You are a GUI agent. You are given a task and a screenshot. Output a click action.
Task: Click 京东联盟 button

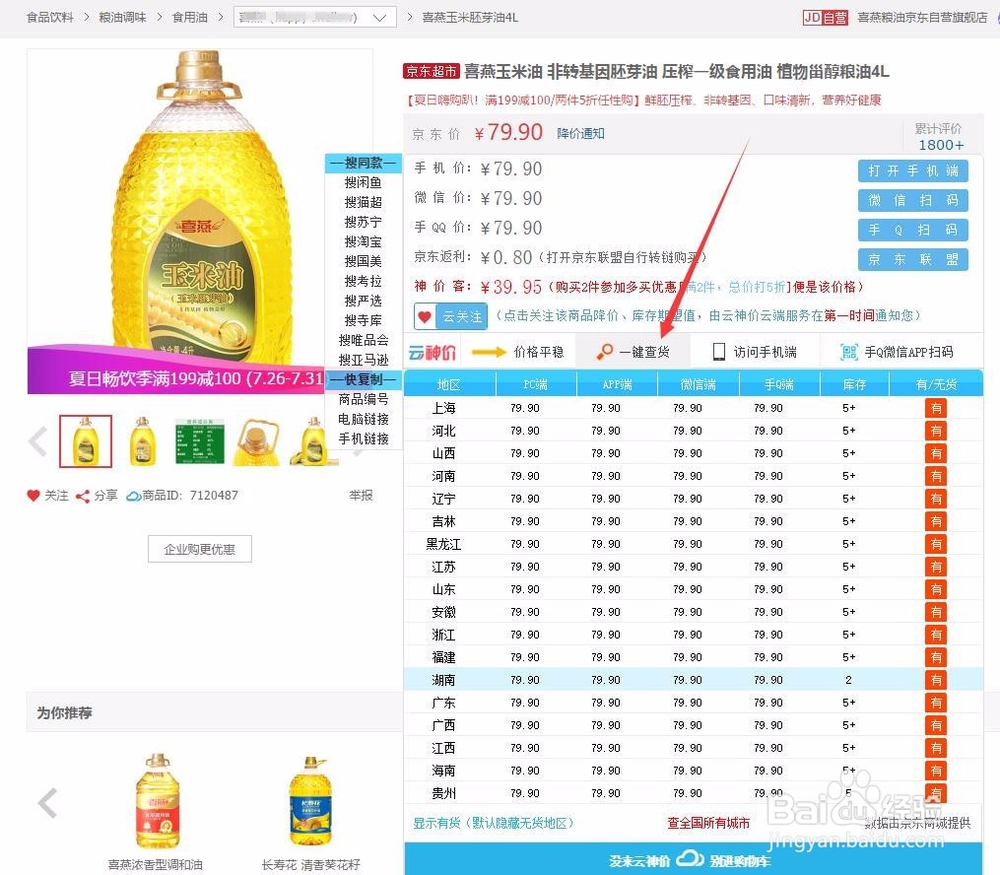pyautogui.click(x=913, y=260)
